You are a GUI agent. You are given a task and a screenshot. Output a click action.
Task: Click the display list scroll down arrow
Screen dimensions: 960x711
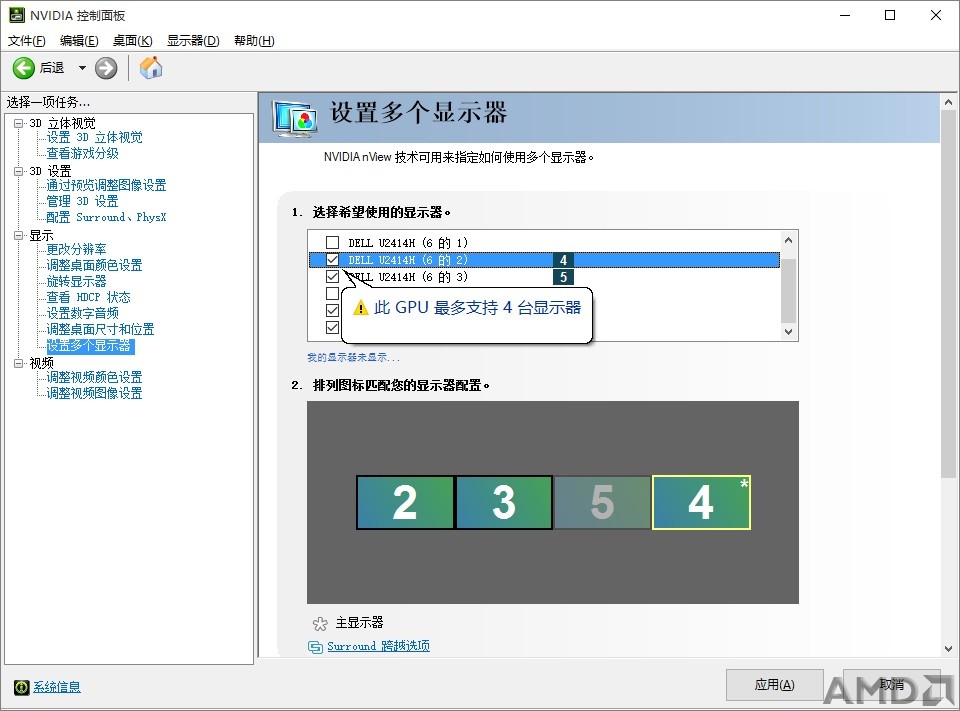click(x=789, y=332)
